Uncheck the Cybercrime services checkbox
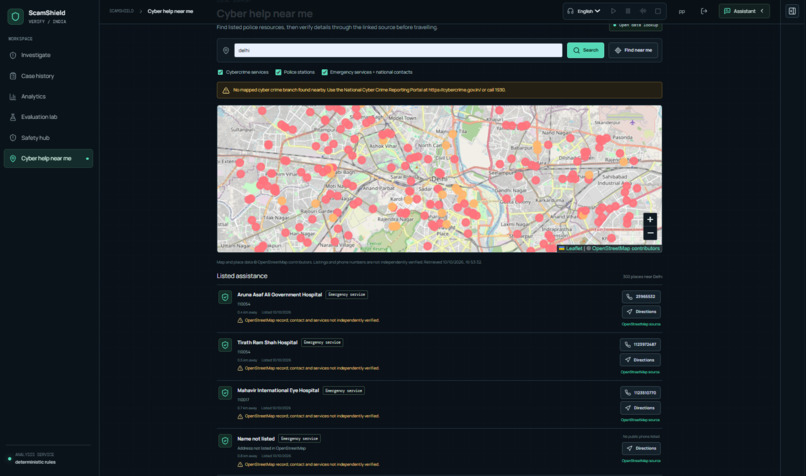The height and width of the screenshot is (476, 806). (221, 72)
